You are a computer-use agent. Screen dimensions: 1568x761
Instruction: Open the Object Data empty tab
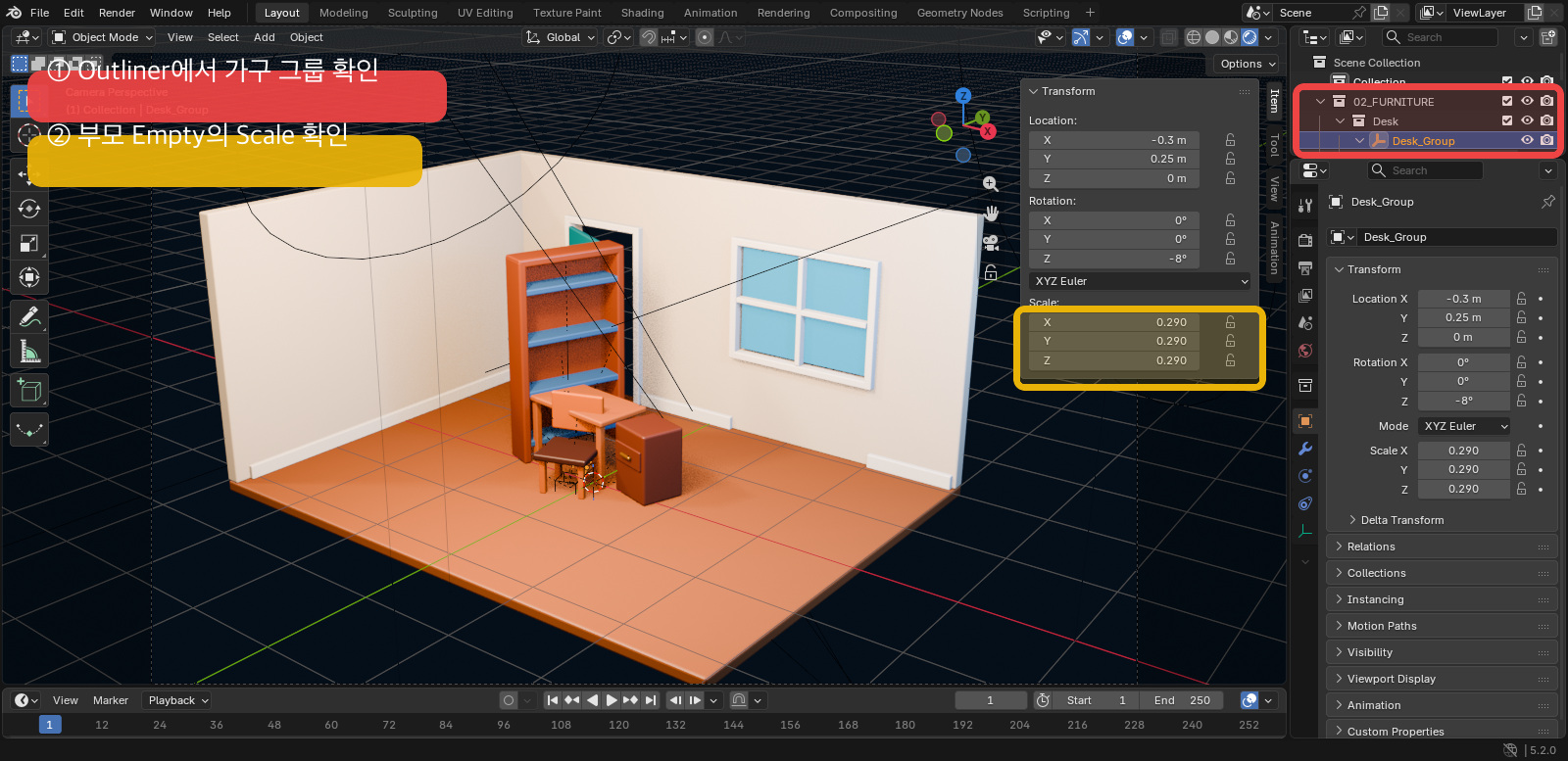coord(1305,531)
